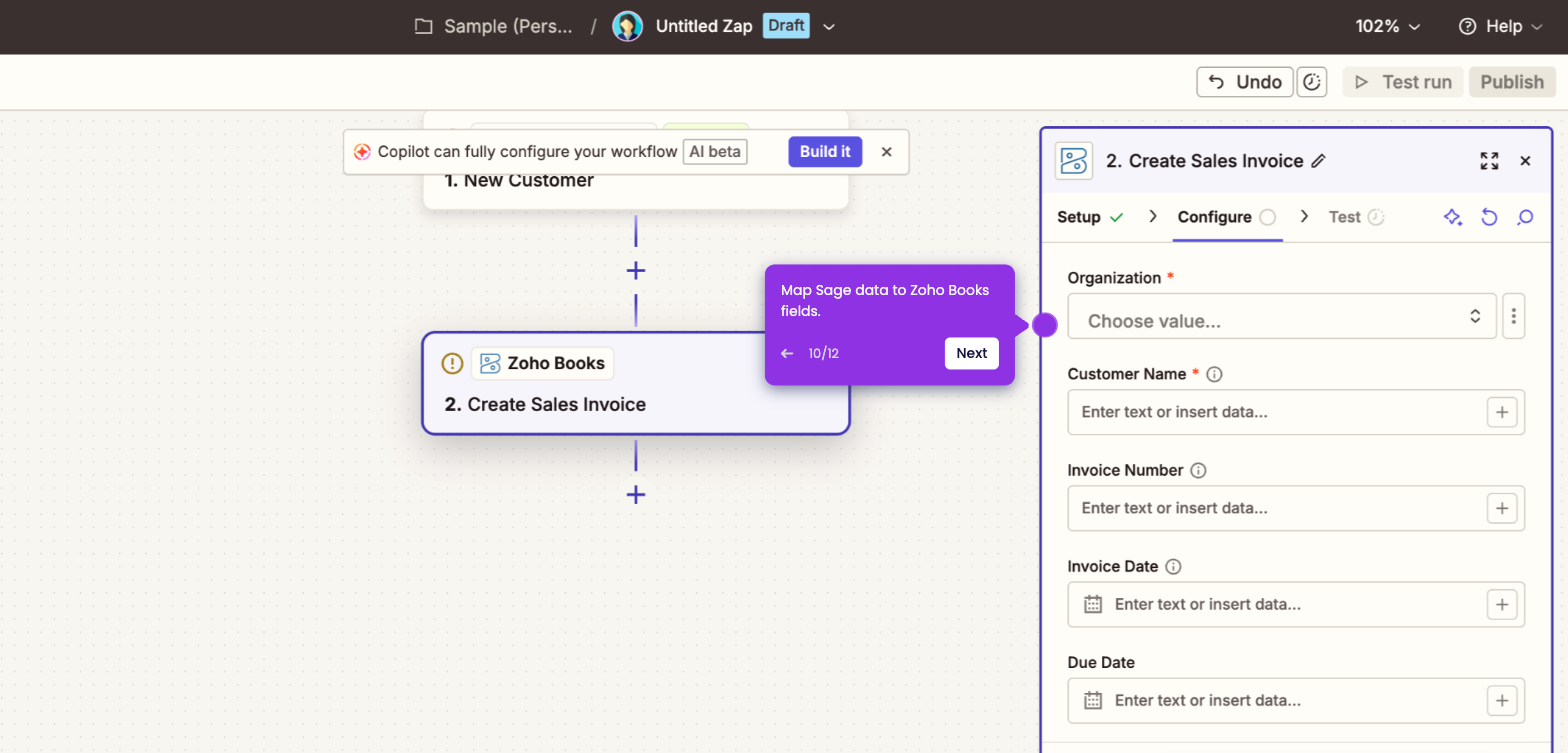Open the Help menu
1568x753 pixels.
(1501, 27)
